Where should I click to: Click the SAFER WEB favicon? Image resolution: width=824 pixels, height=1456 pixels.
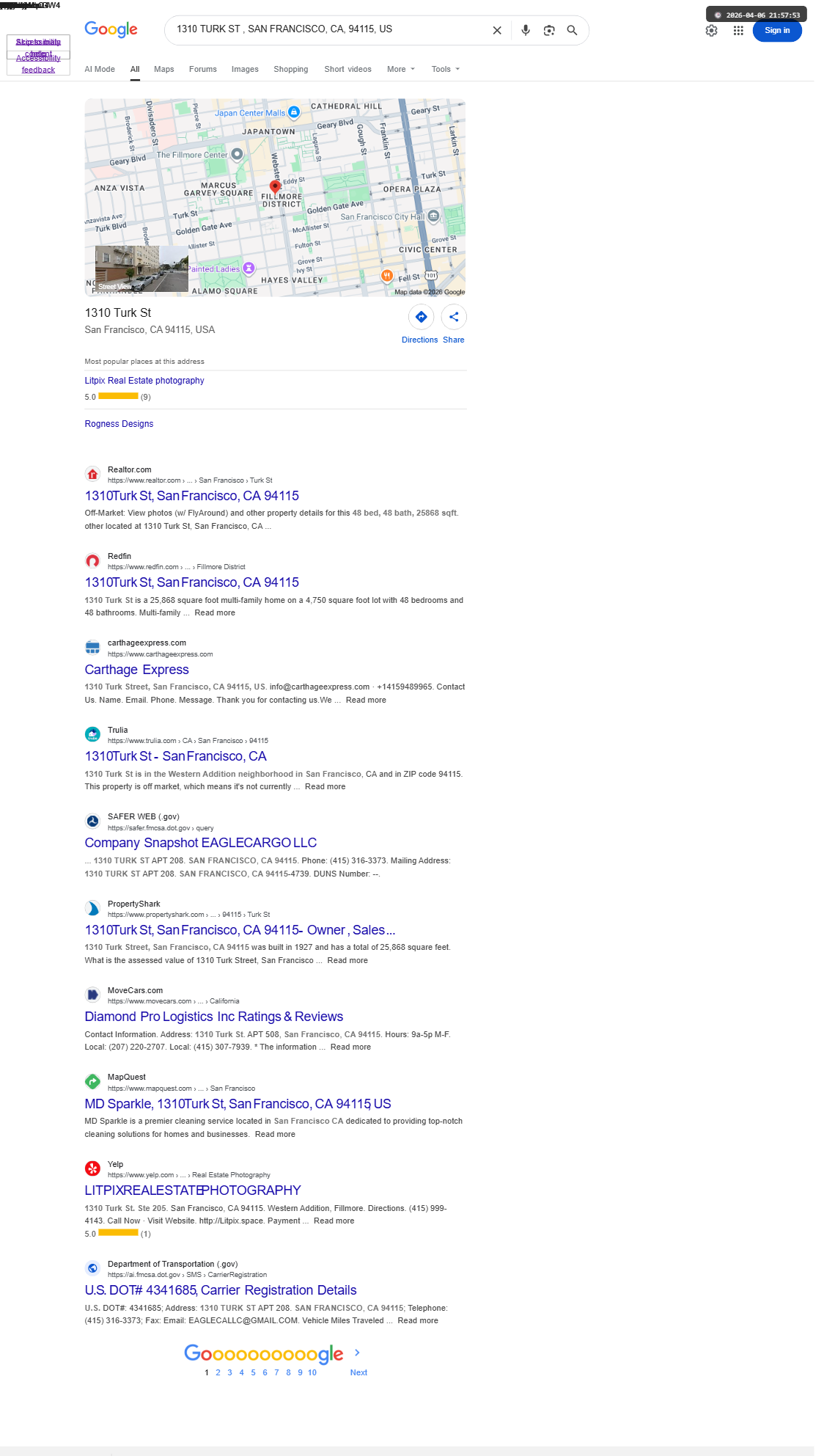92,822
